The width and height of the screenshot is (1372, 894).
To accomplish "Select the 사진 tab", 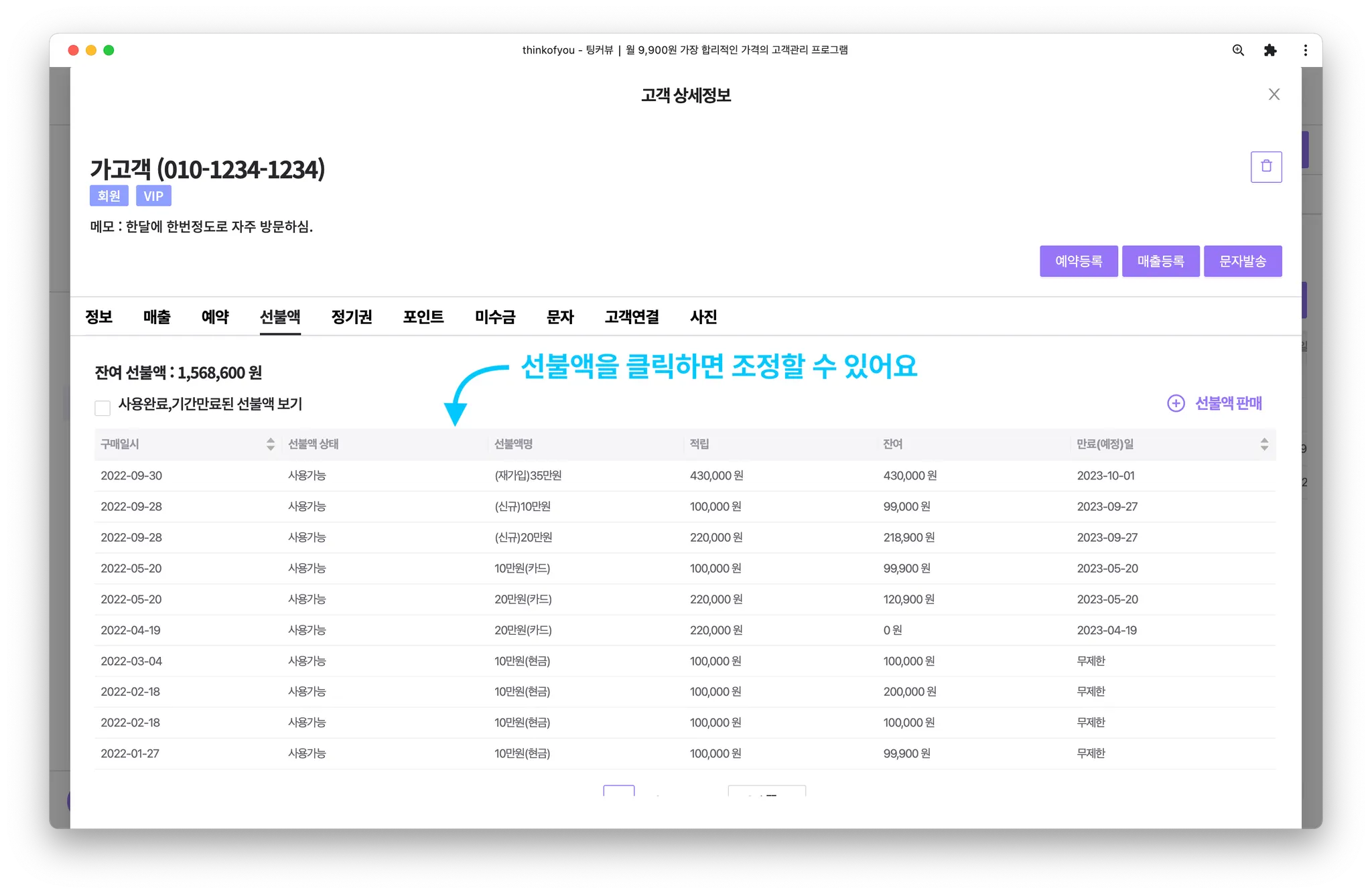I will (x=703, y=317).
